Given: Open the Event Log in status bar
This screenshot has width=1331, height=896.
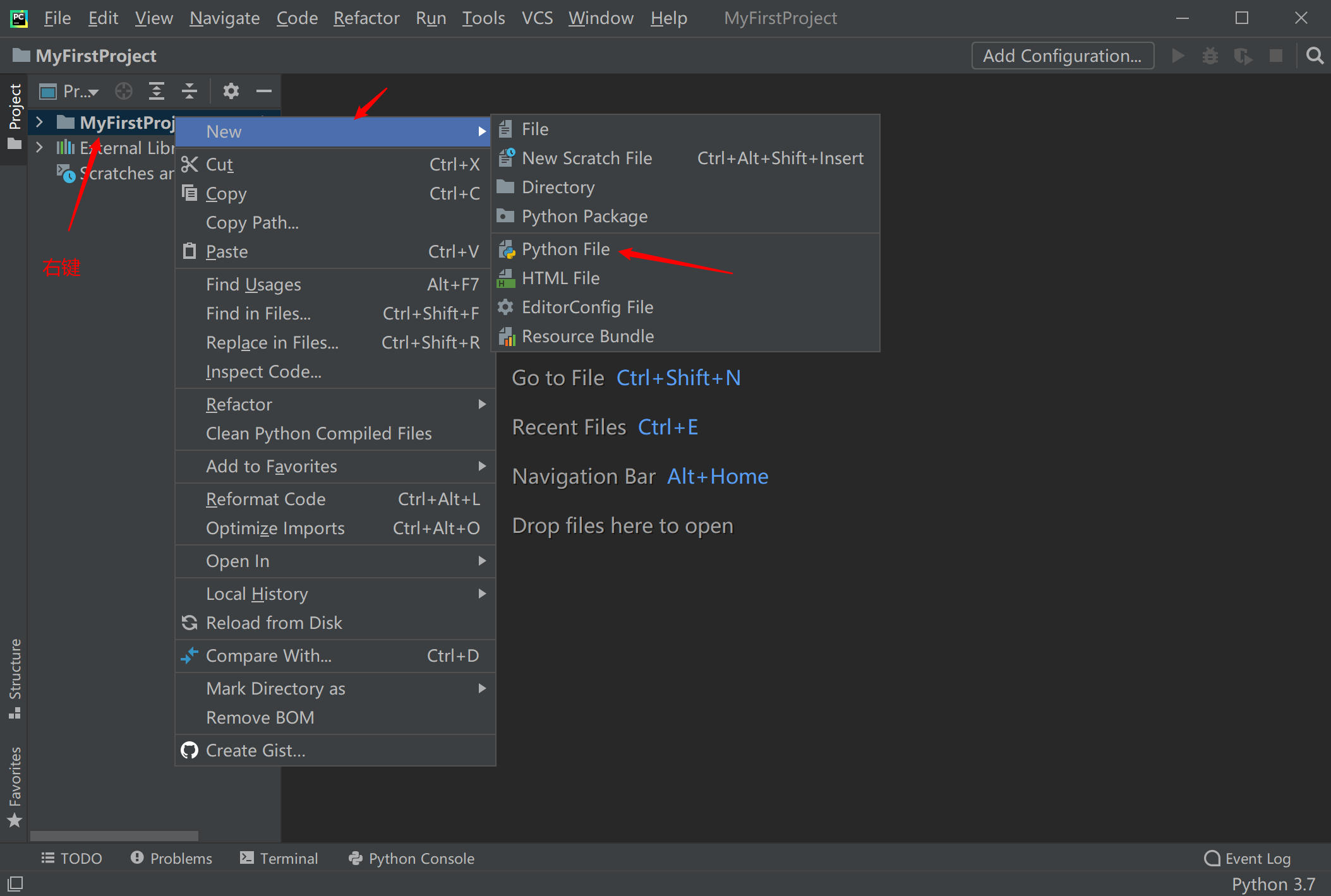Looking at the screenshot, I should click(1248, 859).
